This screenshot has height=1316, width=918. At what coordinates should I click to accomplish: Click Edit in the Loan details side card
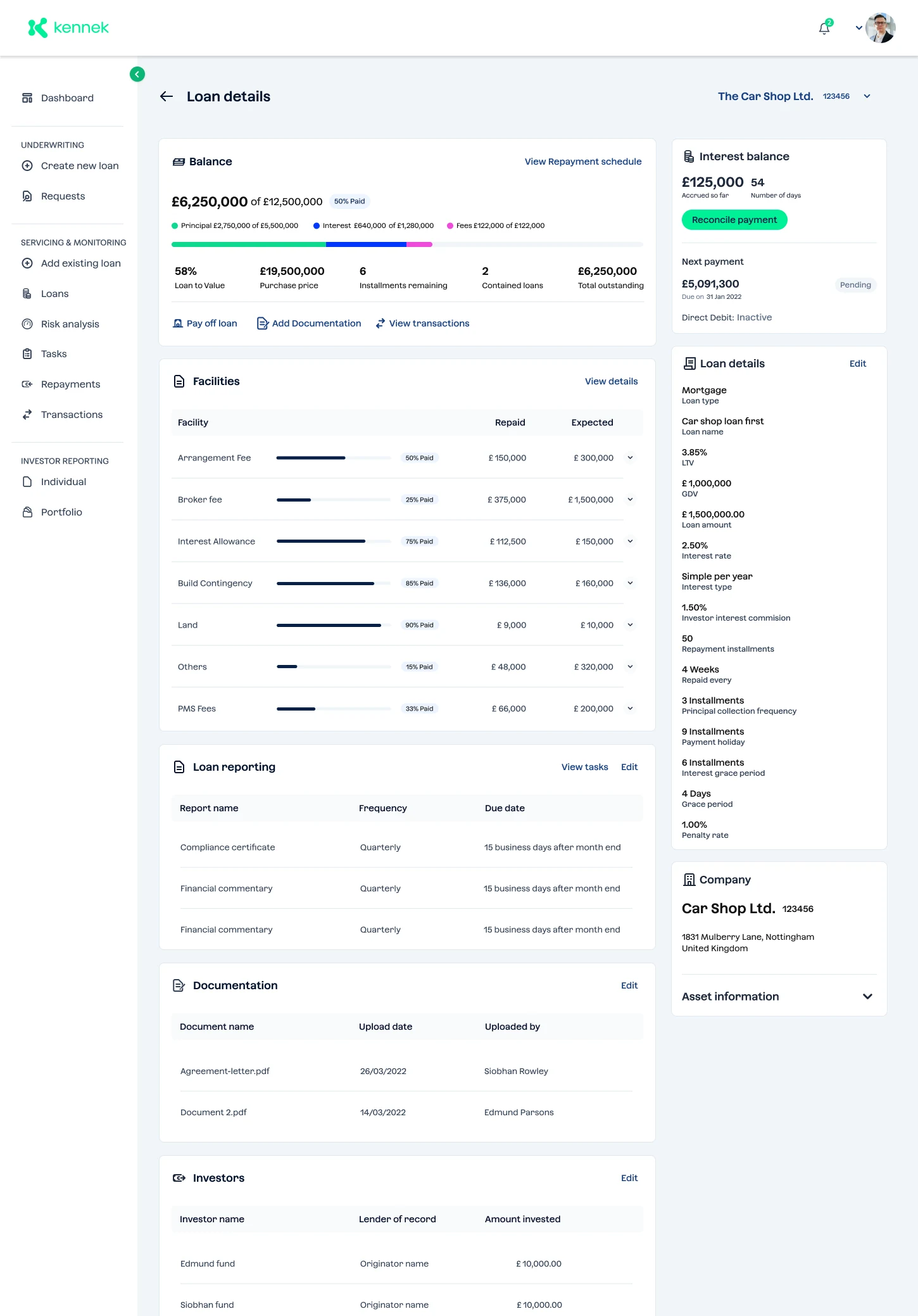tap(858, 364)
